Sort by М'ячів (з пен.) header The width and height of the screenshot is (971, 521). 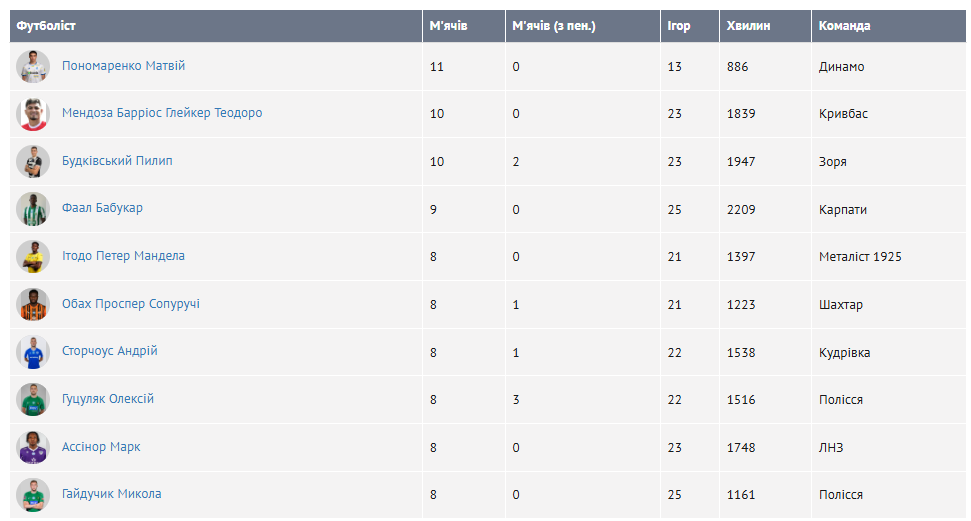[553, 26]
